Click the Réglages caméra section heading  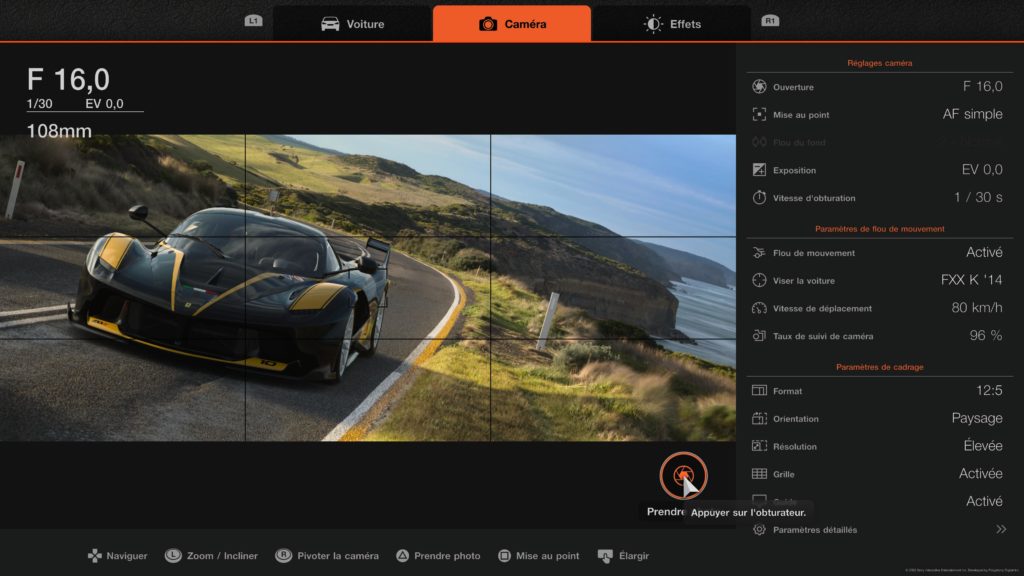[x=879, y=63]
